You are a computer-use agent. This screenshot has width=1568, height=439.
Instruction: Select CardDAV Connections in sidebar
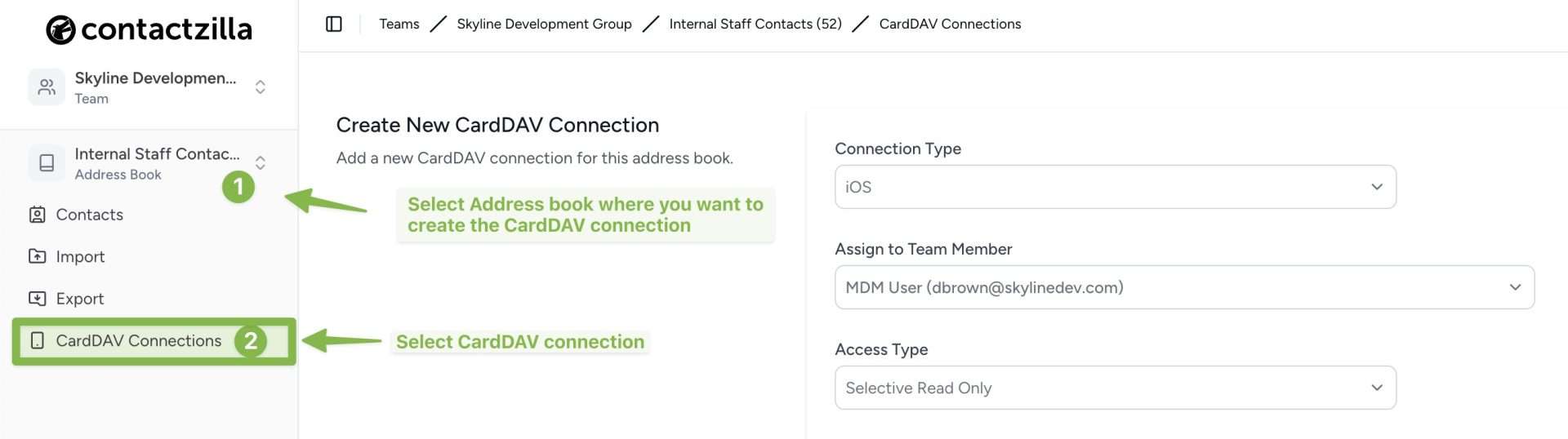(139, 340)
